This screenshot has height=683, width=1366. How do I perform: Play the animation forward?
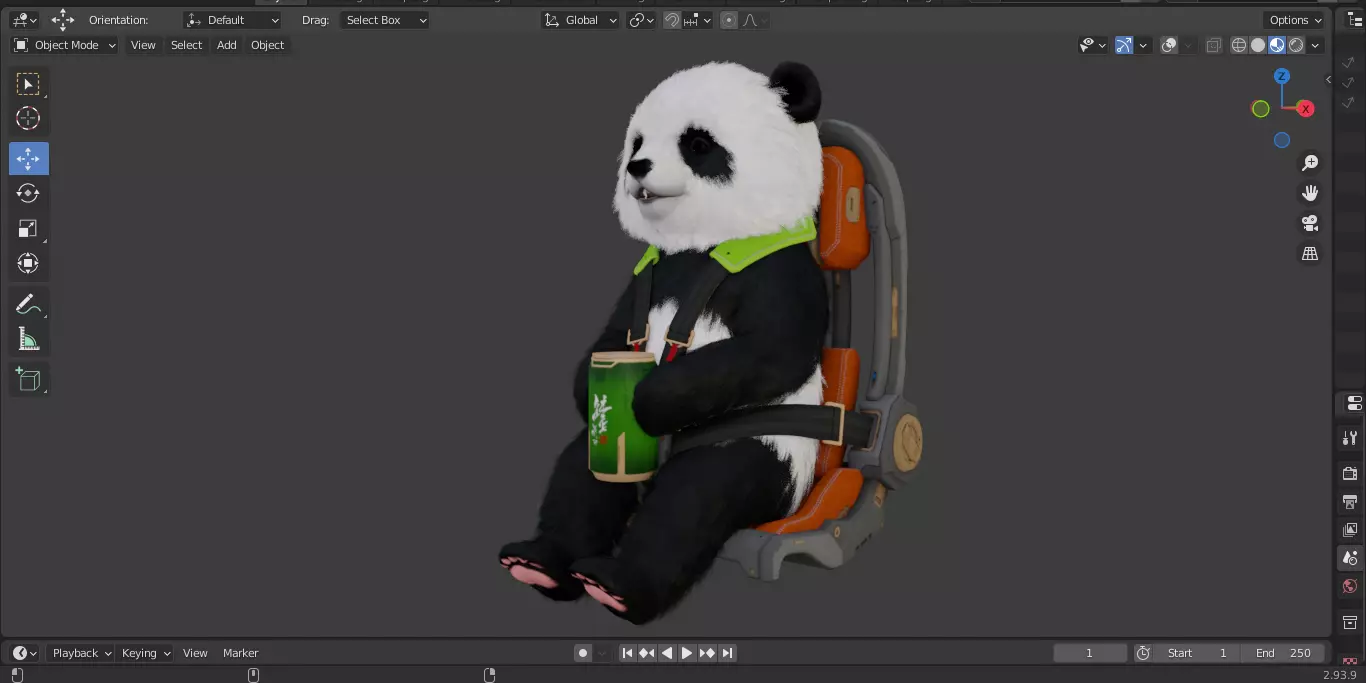[x=687, y=653]
